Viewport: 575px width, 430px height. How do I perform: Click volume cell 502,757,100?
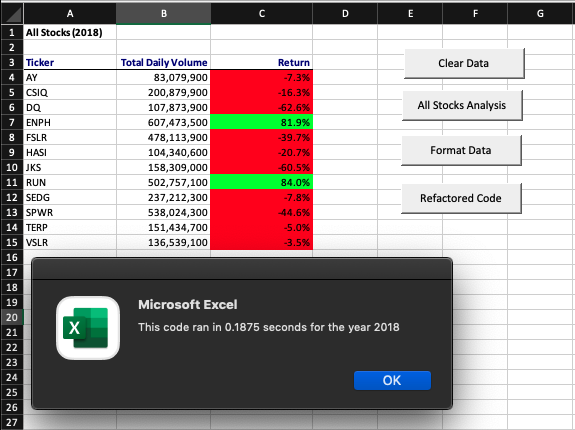(x=164, y=182)
